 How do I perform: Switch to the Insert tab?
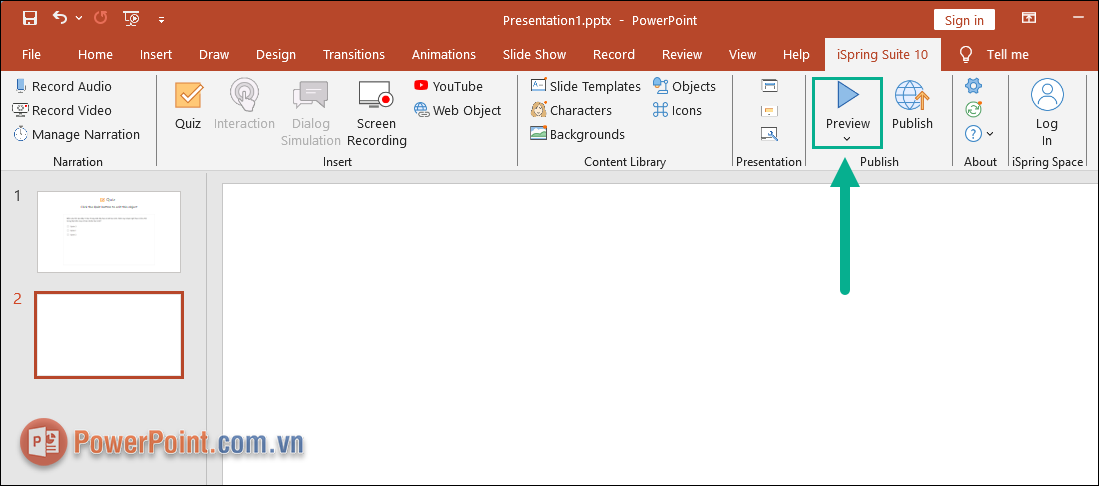coord(156,54)
